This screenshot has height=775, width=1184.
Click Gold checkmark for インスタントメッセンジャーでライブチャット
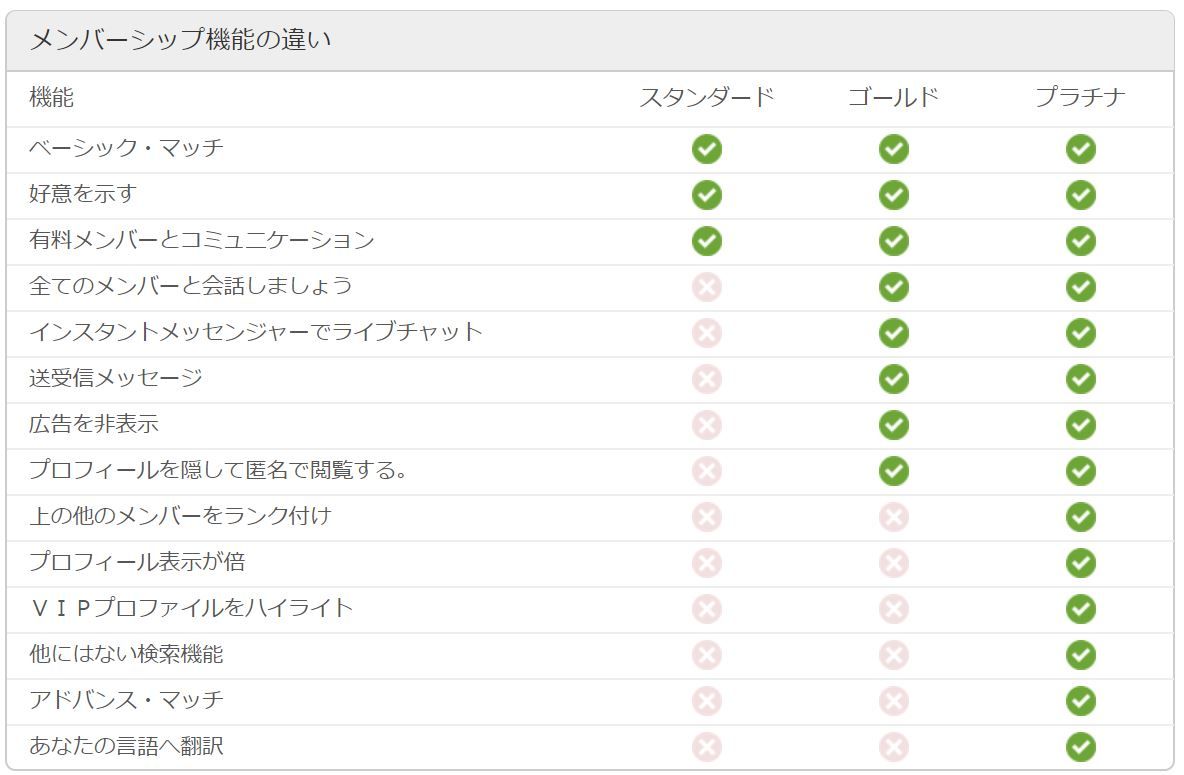click(893, 333)
